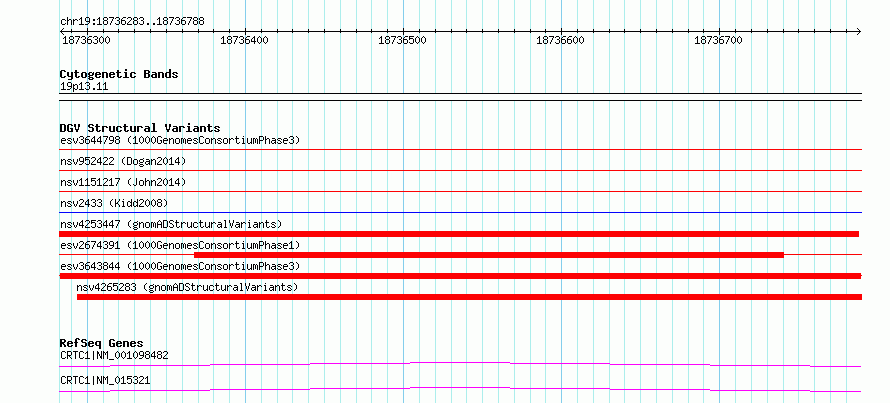The image size is (890, 403).
Task: Open variant esv3643844 Phase3 label
Action: tap(180, 266)
